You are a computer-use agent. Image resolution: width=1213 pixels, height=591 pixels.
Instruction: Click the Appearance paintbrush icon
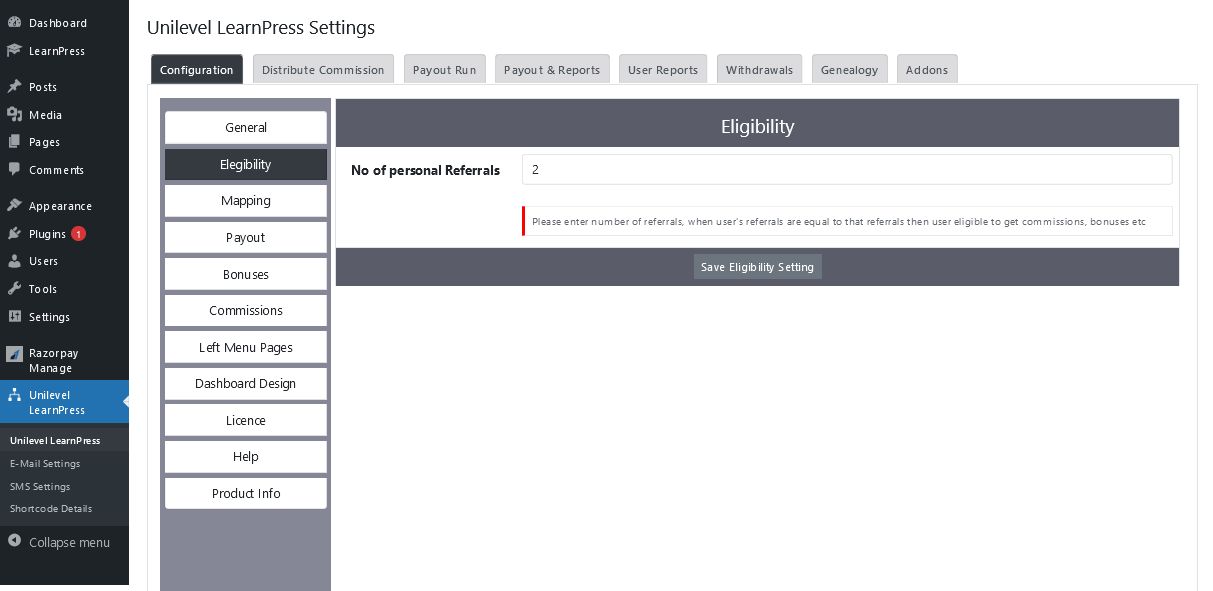pos(14,206)
